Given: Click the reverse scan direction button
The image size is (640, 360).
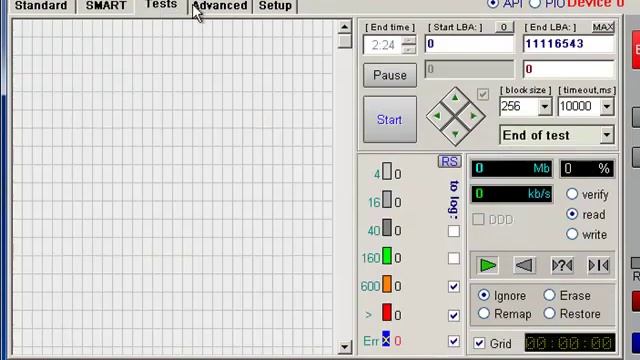Looking at the screenshot, I should (524, 265).
